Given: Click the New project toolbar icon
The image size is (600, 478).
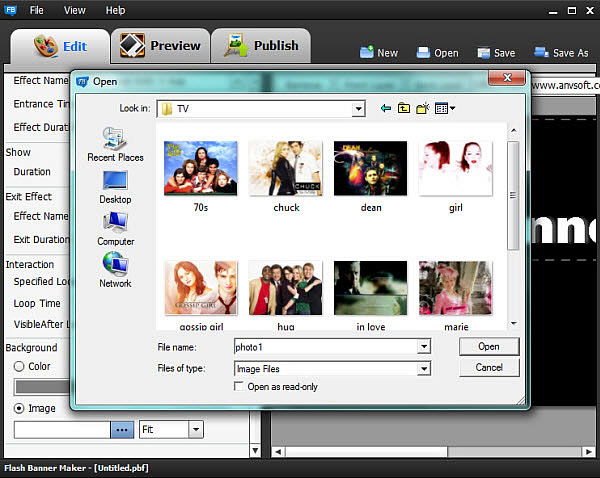Looking at the screenshot, I should [x=366, y=52].
